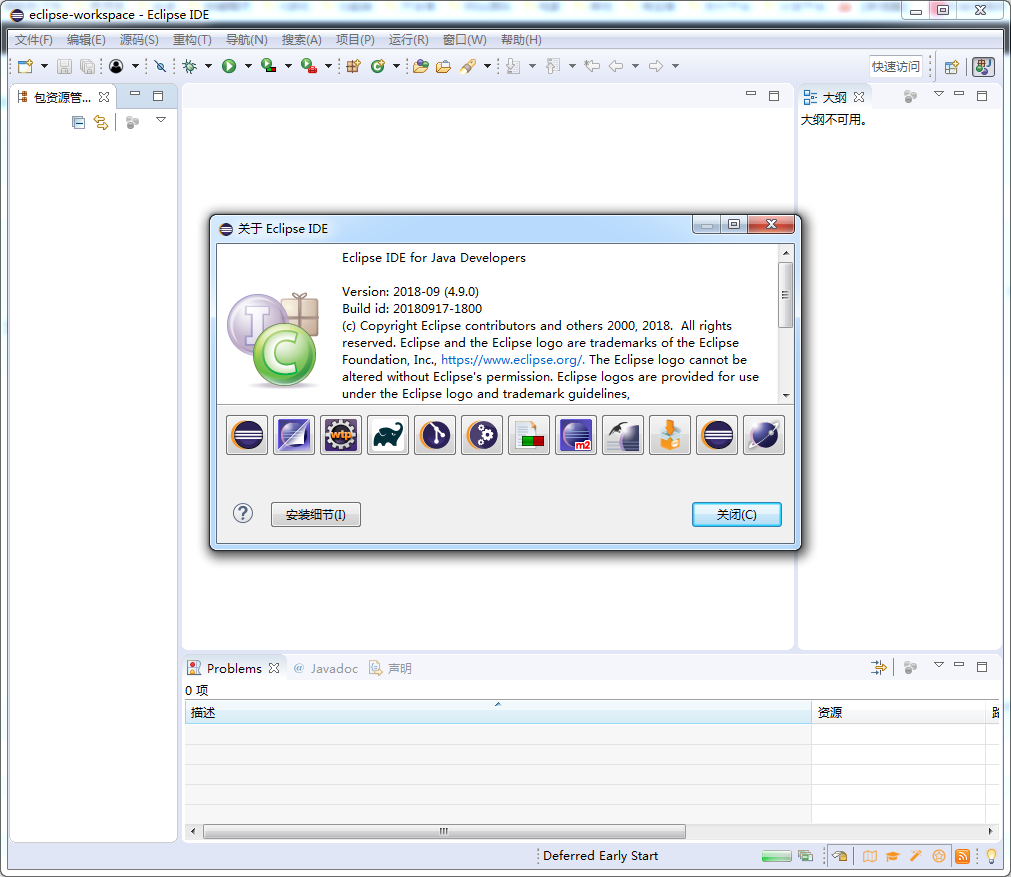Click the star What's New icon

point(939,856)
